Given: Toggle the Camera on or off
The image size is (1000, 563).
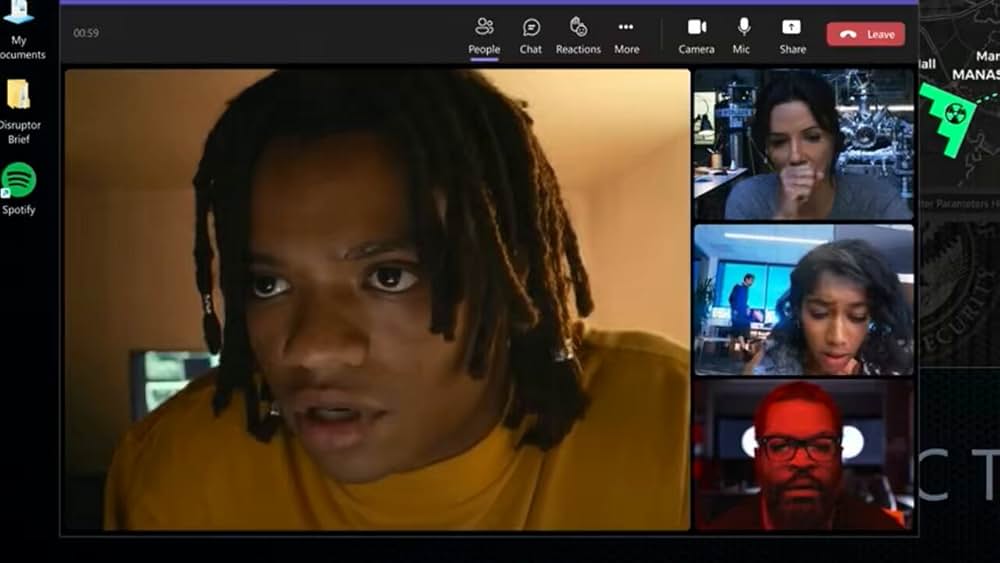Looking at the screenshot, I should [696, 35].
